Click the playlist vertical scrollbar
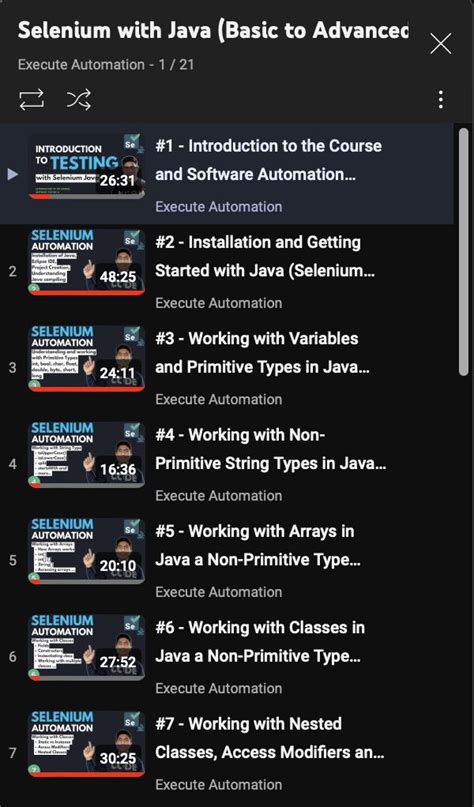474x807 pixels. pos(463,252)
